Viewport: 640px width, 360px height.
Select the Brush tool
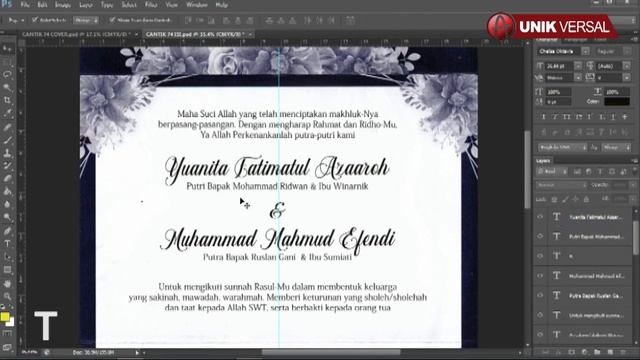click(7, 140)
